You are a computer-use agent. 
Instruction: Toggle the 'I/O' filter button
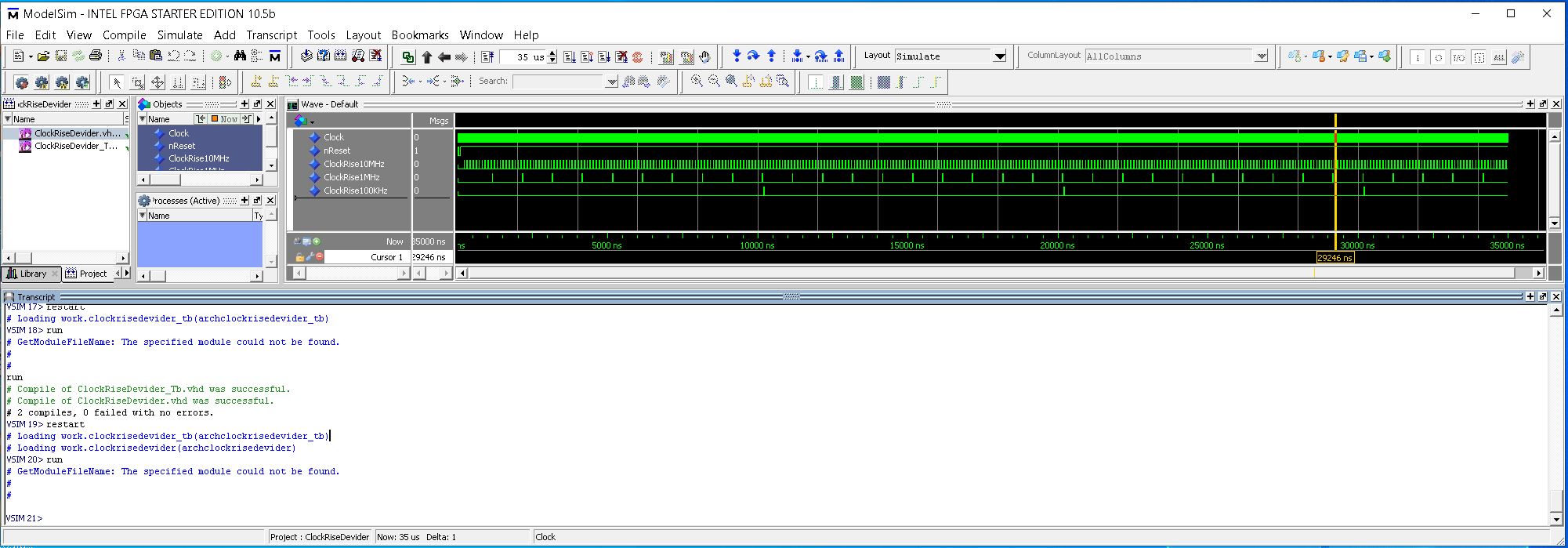click(x=1458, y=56)
